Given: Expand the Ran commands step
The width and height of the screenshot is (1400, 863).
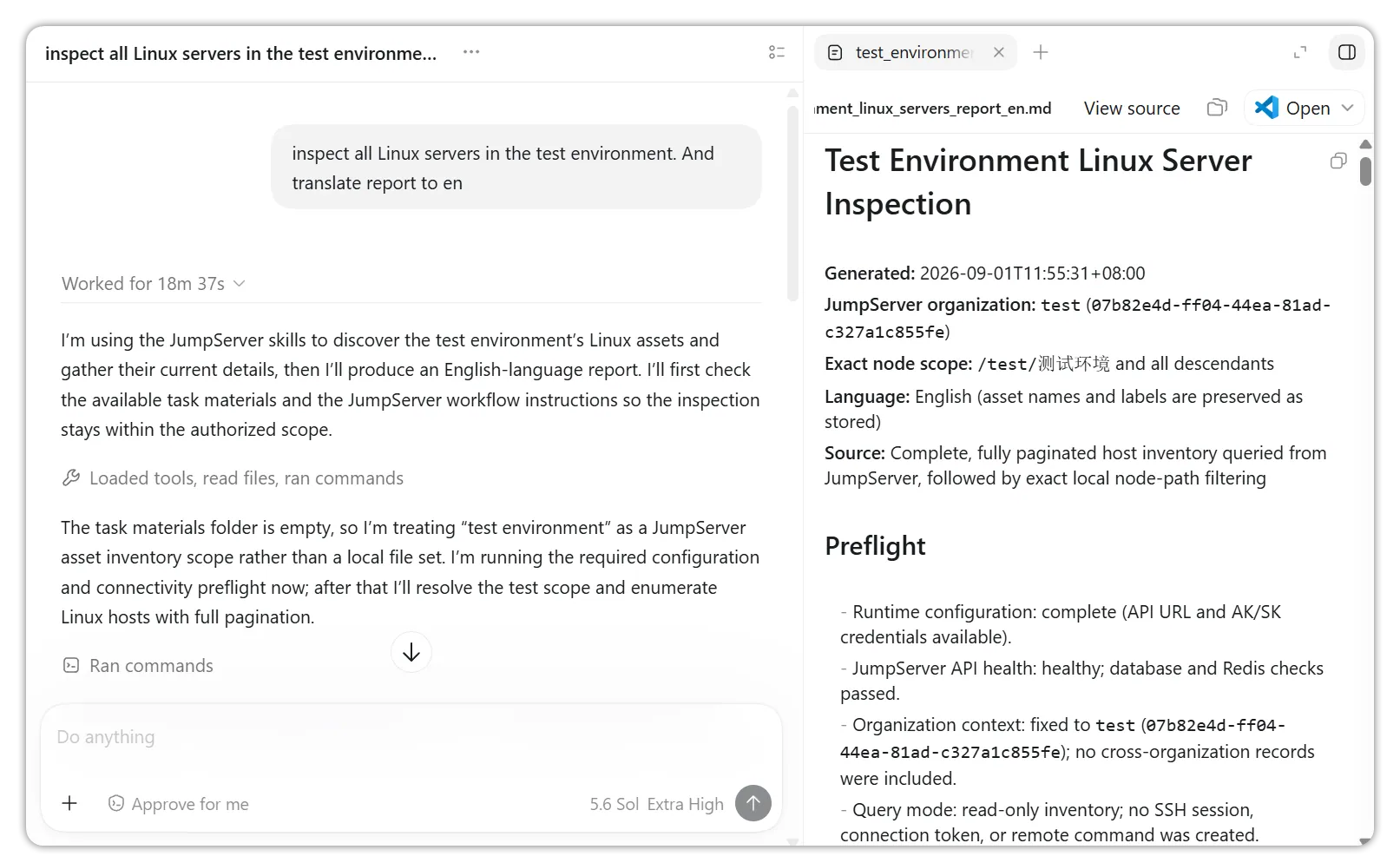Looking at the screenshot, I should 138,666.
